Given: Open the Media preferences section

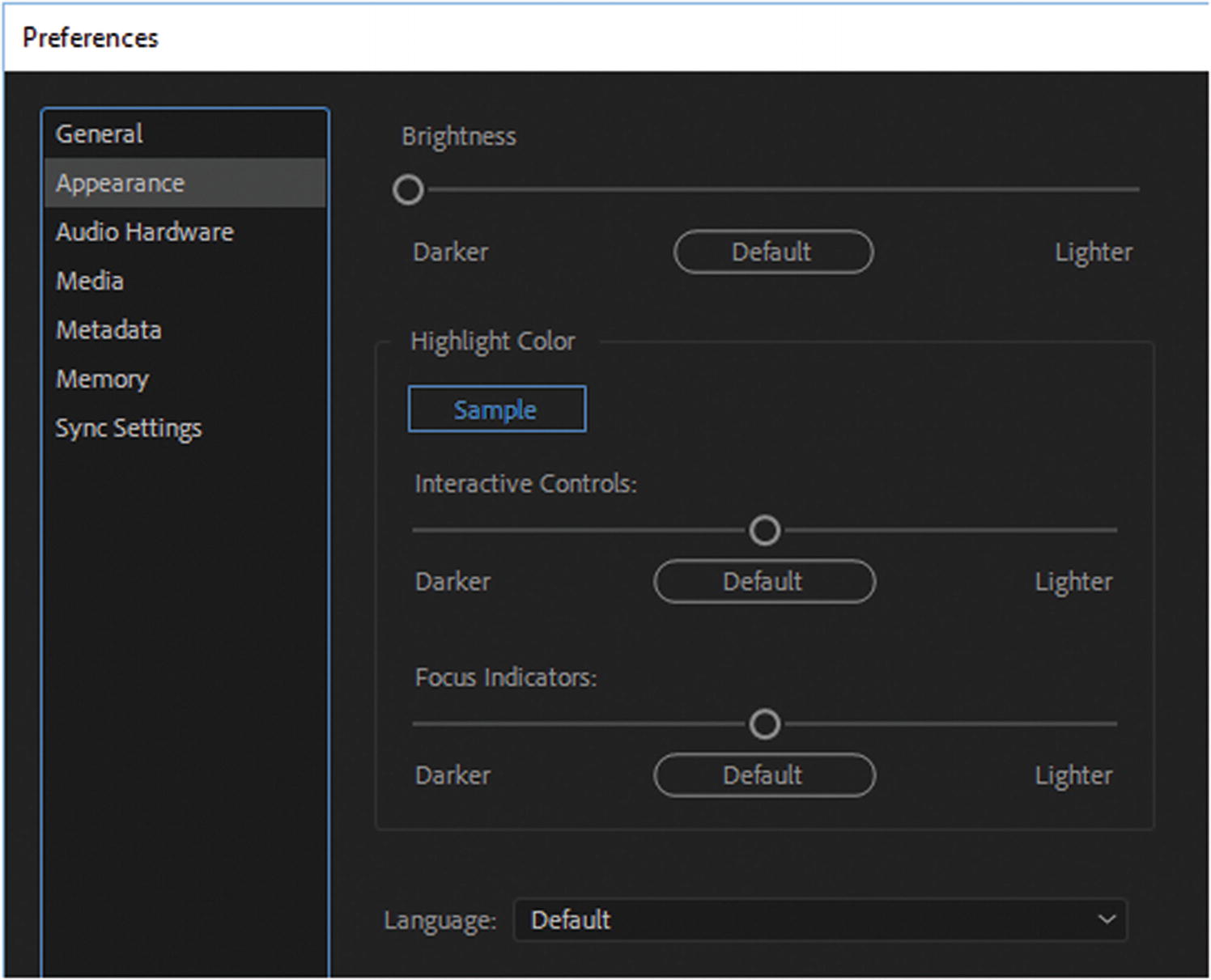Looking at the screenshot, I should 90,281.
